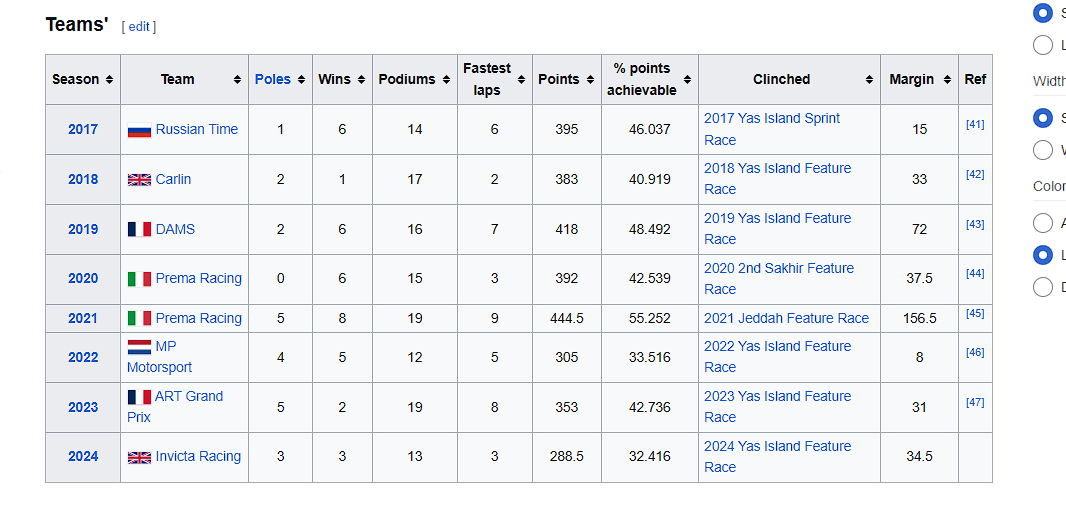Open 2023 Yas Island Feature Race link
The width and height of the screenshot is (1066, 505).
tap(777, 406)
